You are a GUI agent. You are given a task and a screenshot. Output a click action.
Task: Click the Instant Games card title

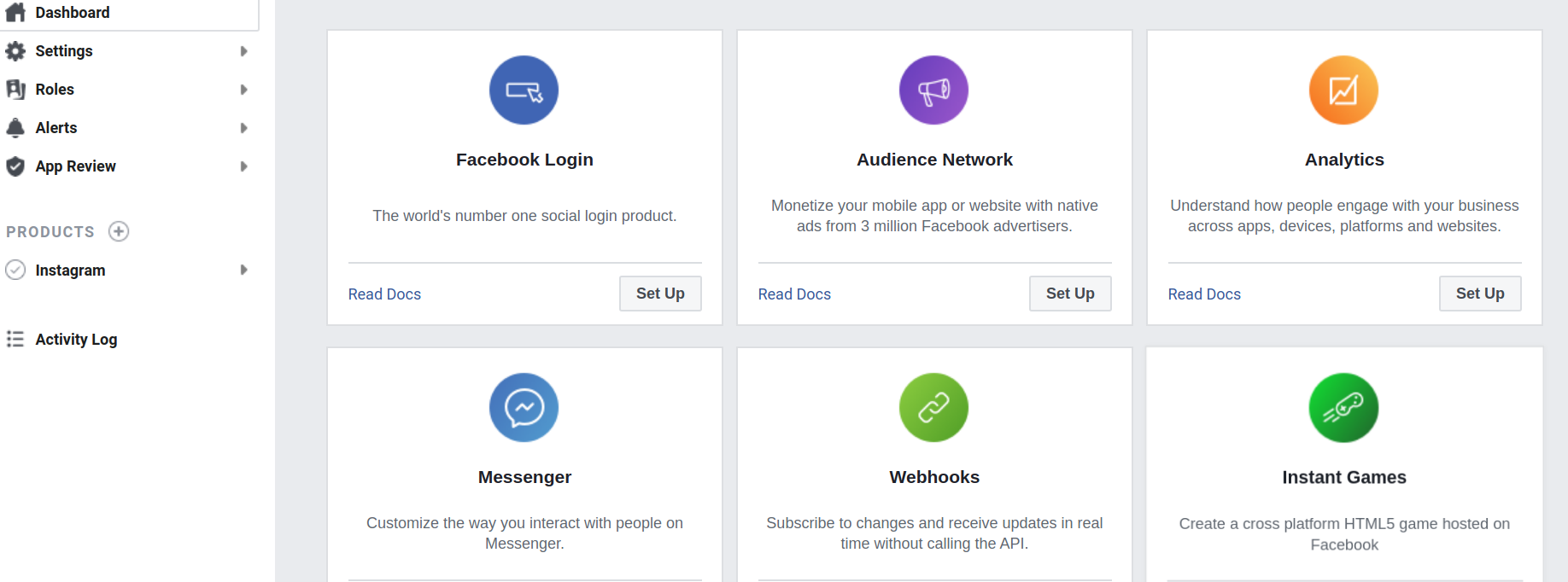click(1344, 477)
